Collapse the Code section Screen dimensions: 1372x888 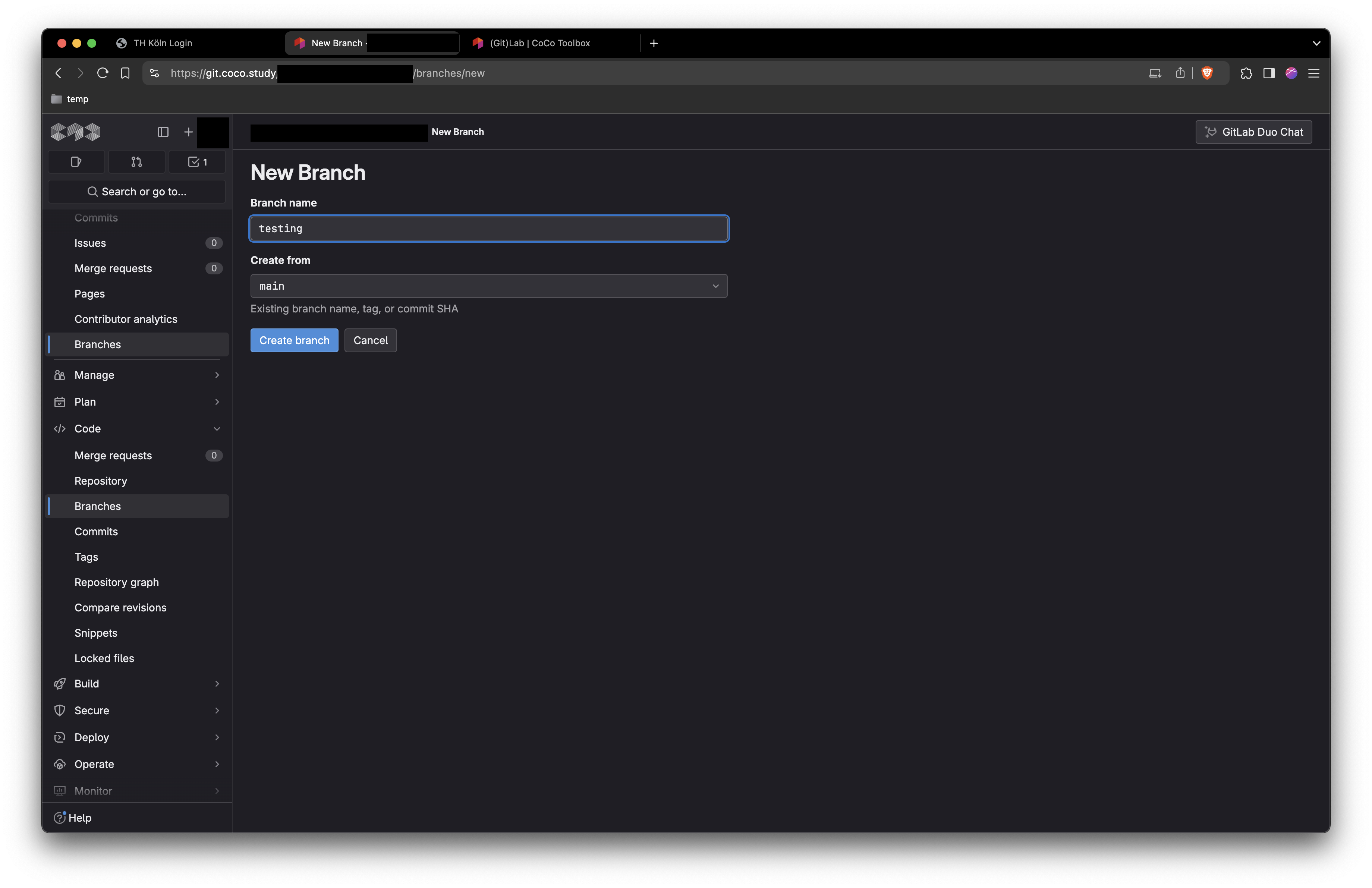point(136,429)
